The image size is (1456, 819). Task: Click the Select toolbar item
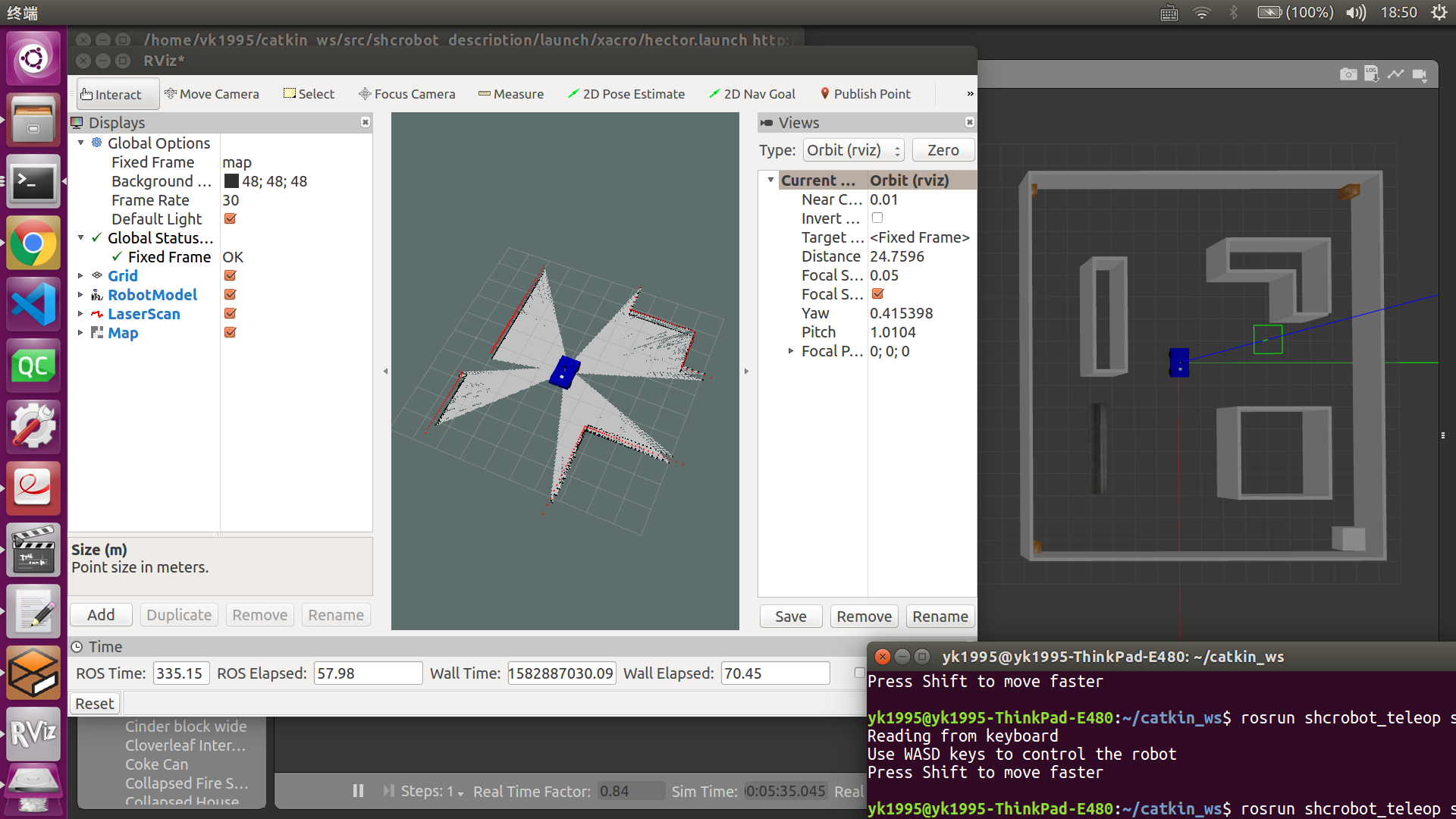309,94
